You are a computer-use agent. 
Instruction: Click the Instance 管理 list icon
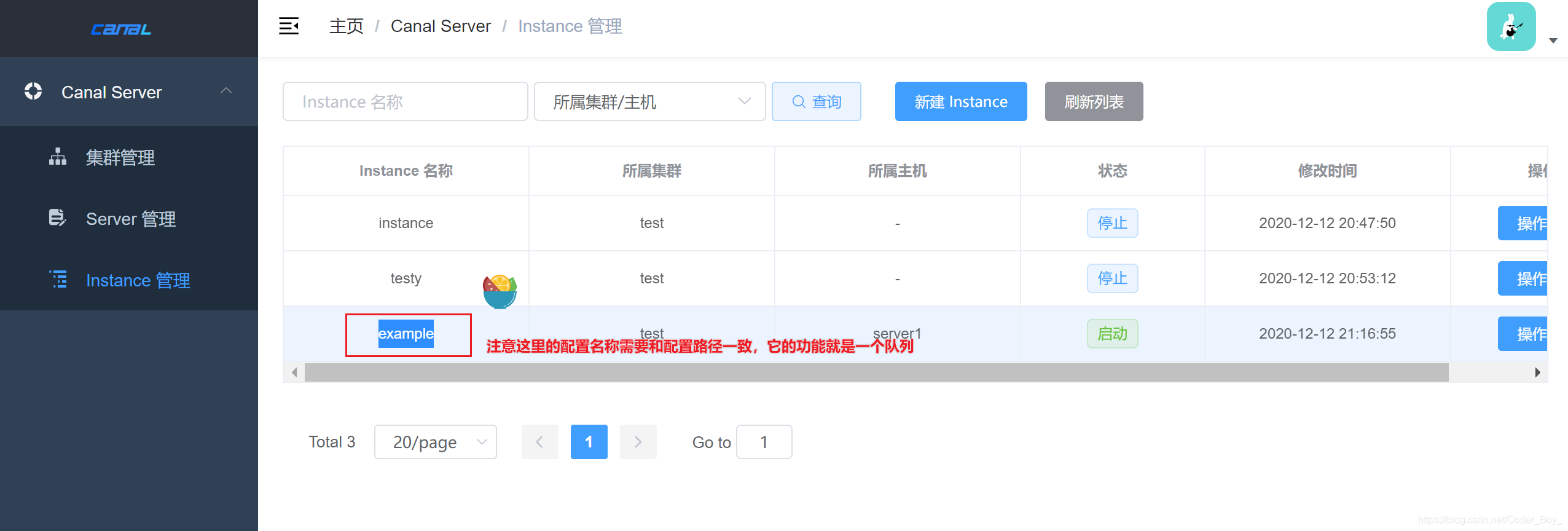click(58, 279)
